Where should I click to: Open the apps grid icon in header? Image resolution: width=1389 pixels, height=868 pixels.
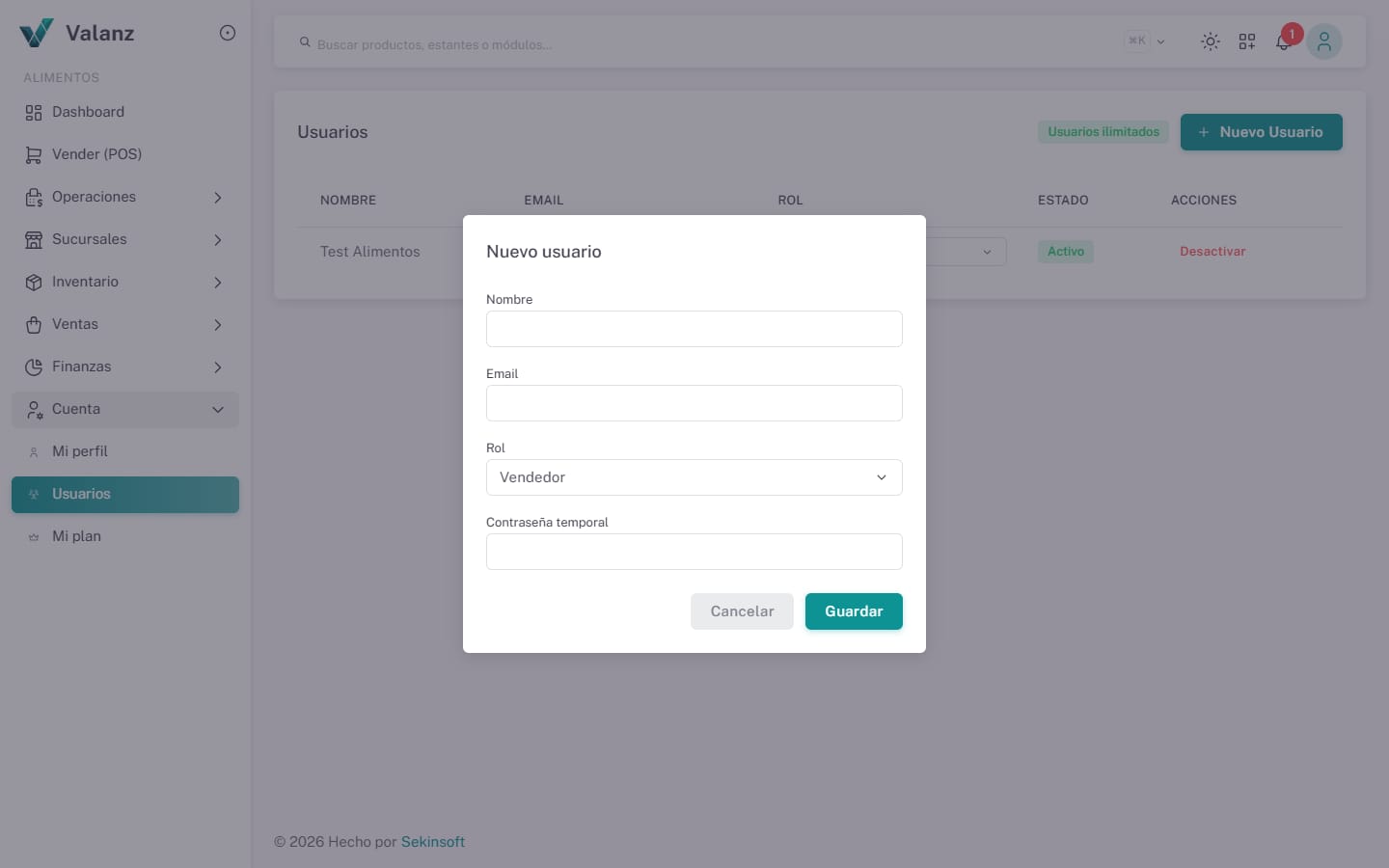coord(1247,41)
